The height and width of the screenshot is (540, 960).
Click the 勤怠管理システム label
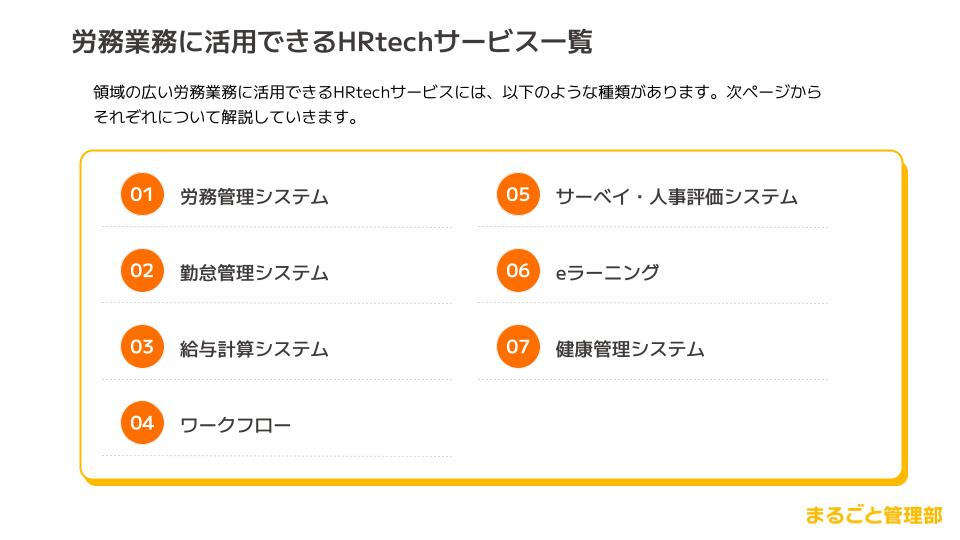[254, 273]
